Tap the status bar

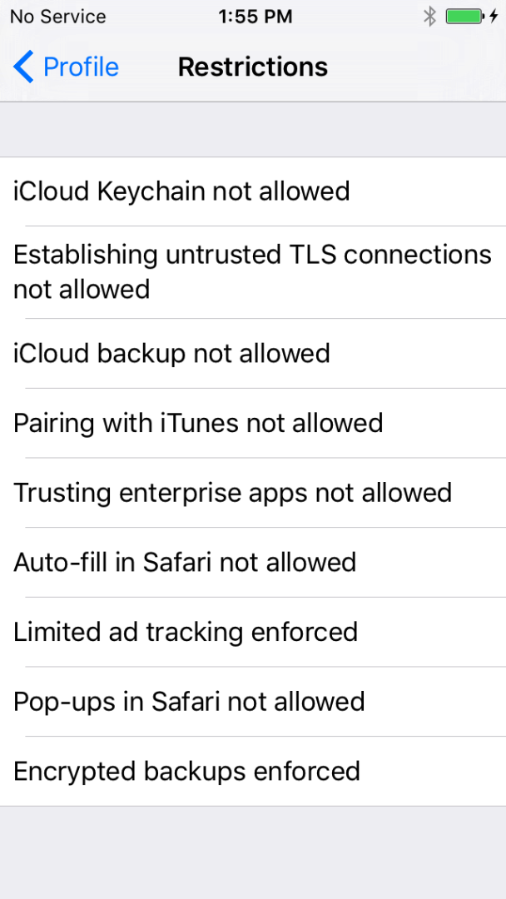click(x=253, y=17)
